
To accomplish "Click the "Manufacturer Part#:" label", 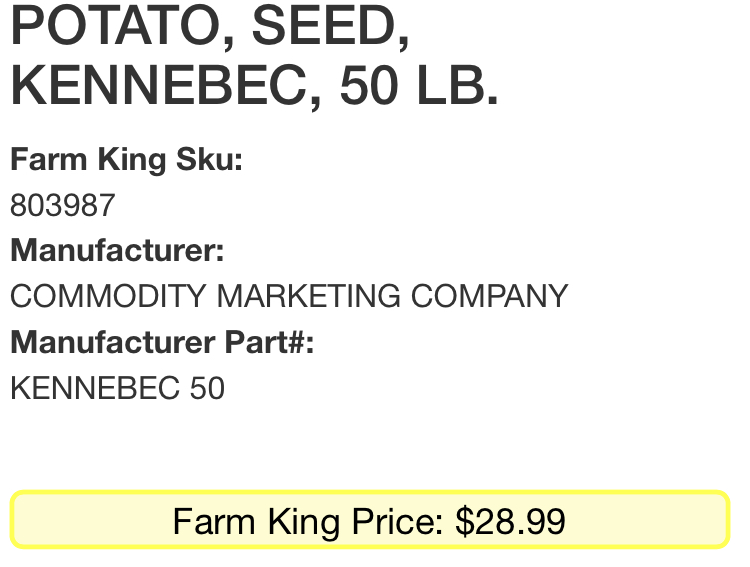I will (x=162, y=342).
